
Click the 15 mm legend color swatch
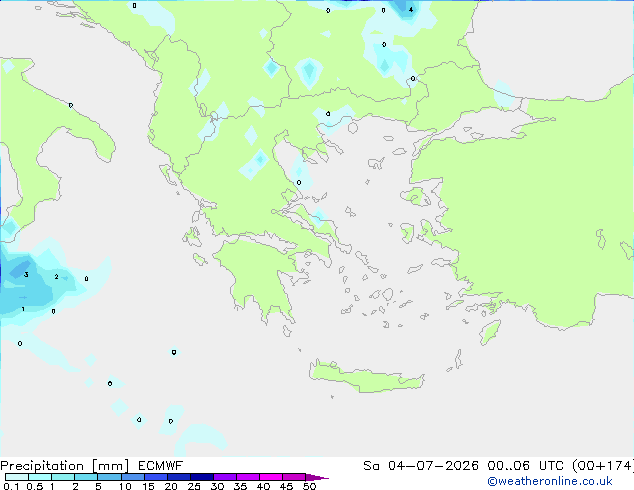pos(156,477)
